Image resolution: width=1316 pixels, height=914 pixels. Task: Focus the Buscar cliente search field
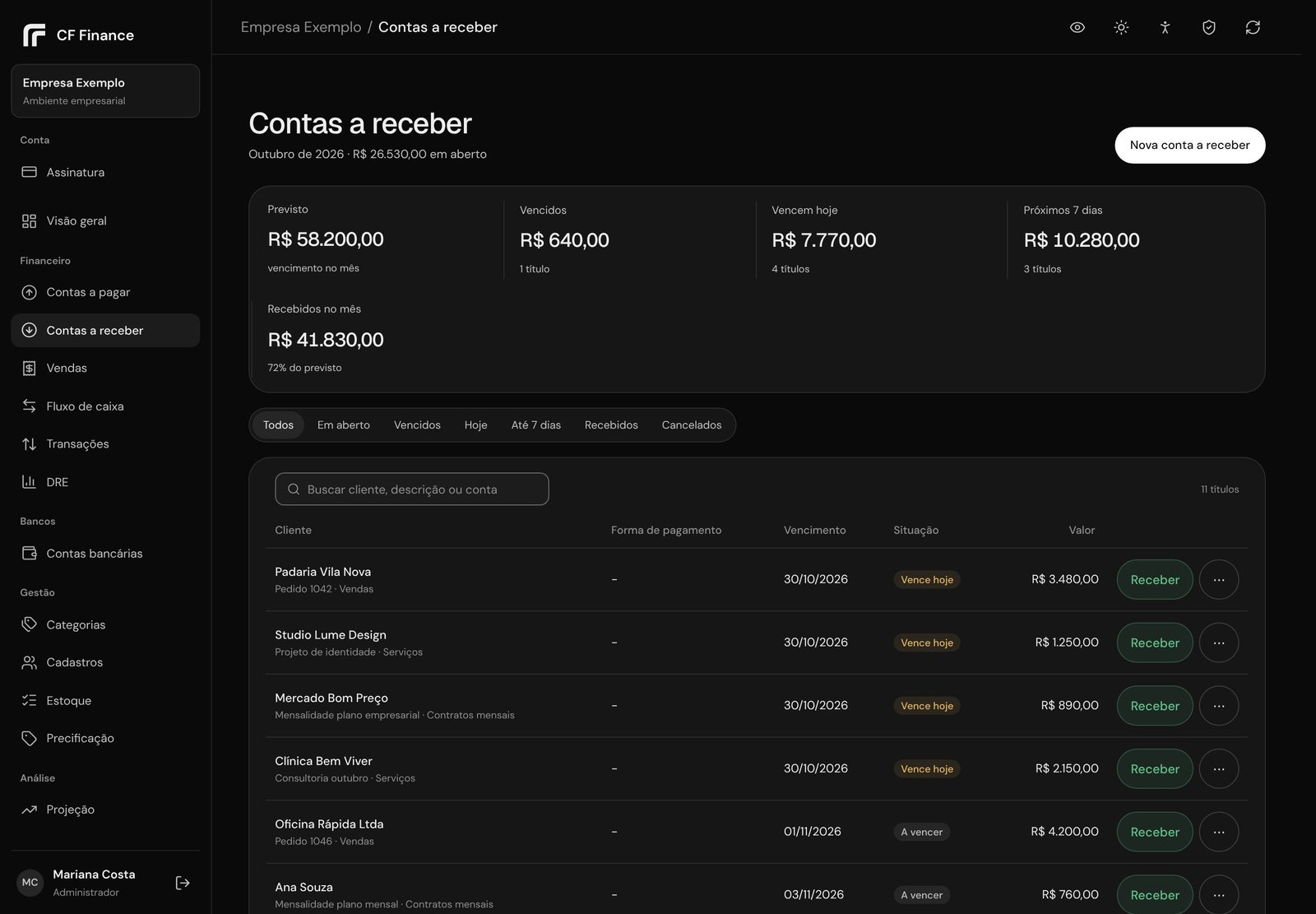coord(412,489)
